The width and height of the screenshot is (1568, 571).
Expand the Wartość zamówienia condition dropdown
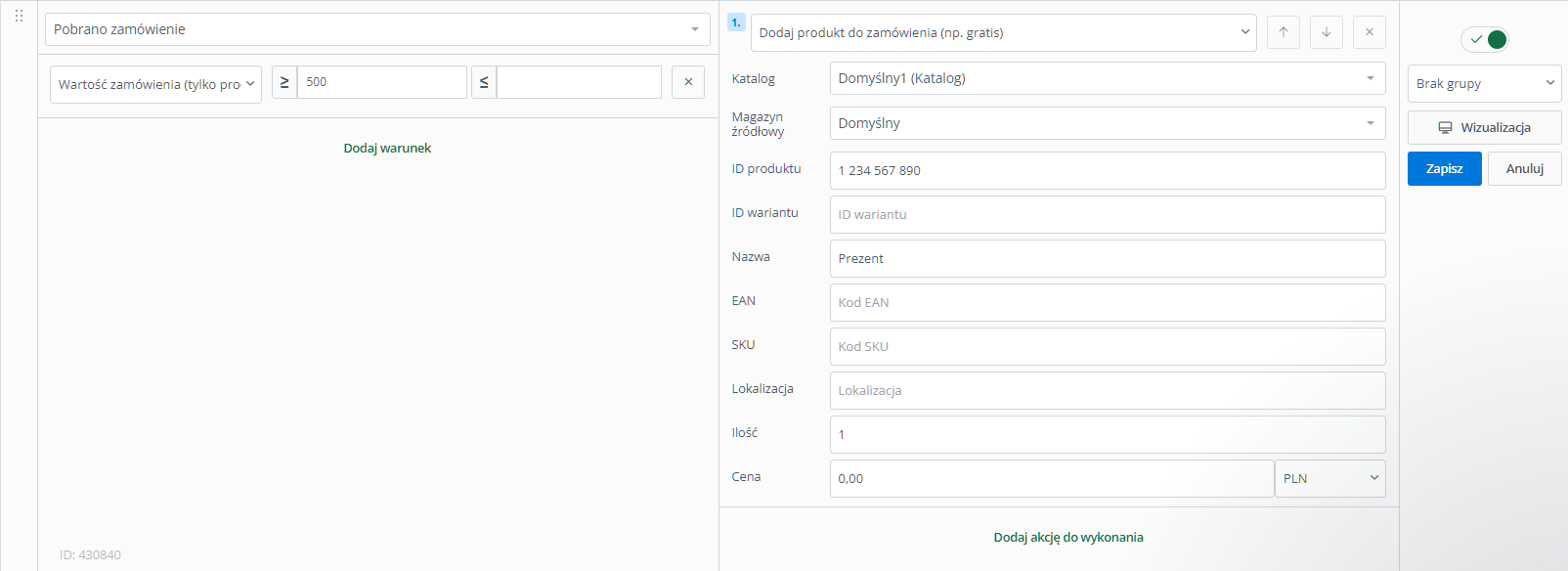pos(155,84)
